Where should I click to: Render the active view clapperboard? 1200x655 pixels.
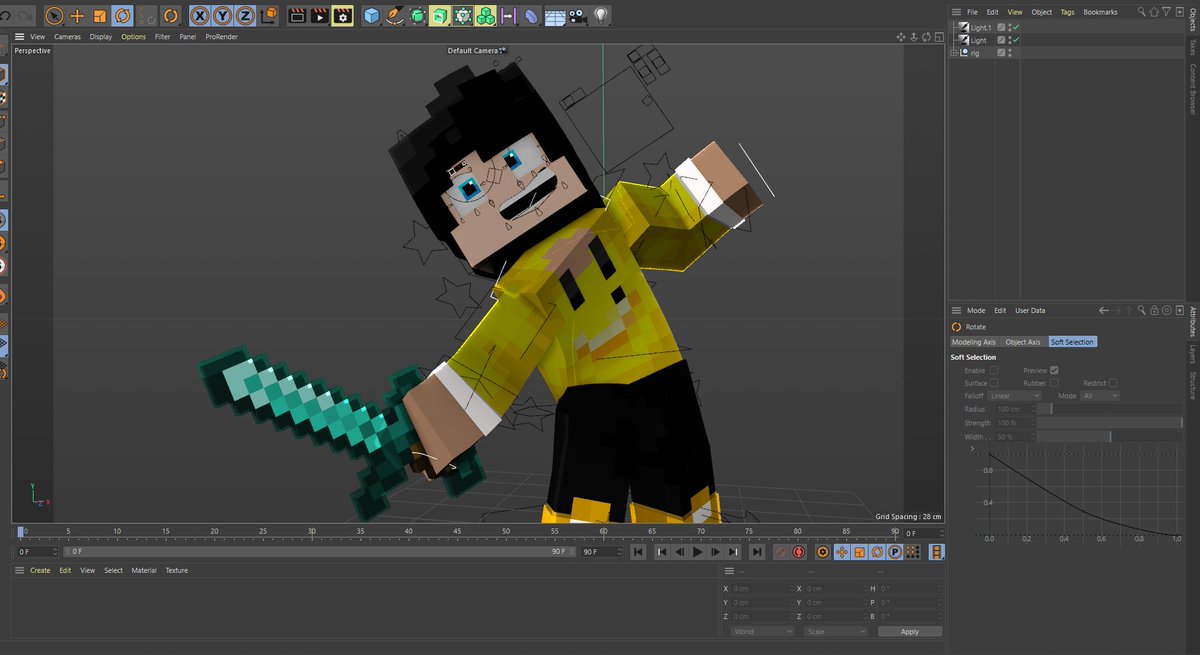pyautogui.click(x=297, y=16)
